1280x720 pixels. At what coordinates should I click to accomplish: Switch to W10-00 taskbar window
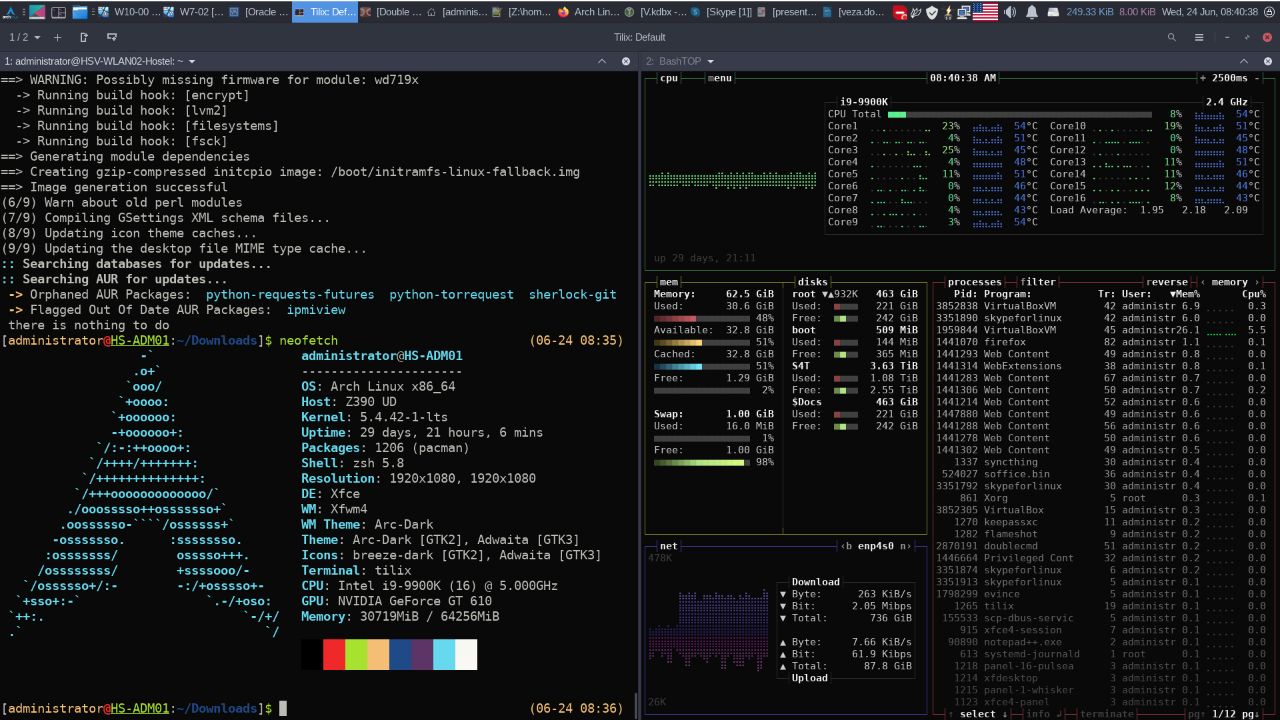[131, 12]
